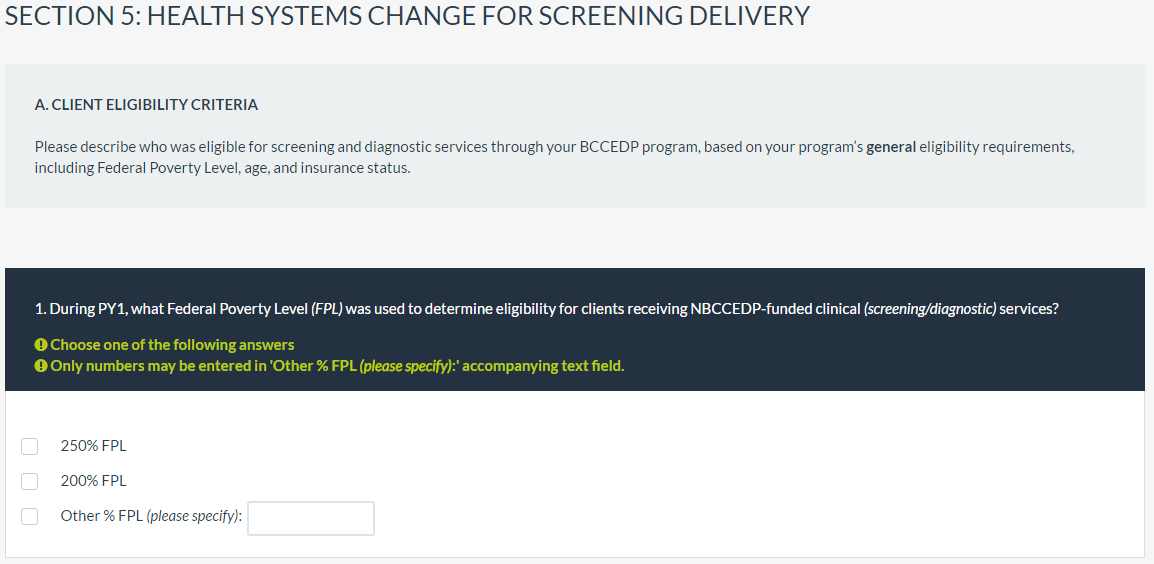Image resolution: width=1154 pixels, height=564 pixels.
Task: Tick the Other % FPL checkbox
Action: [x=30, y=516]
